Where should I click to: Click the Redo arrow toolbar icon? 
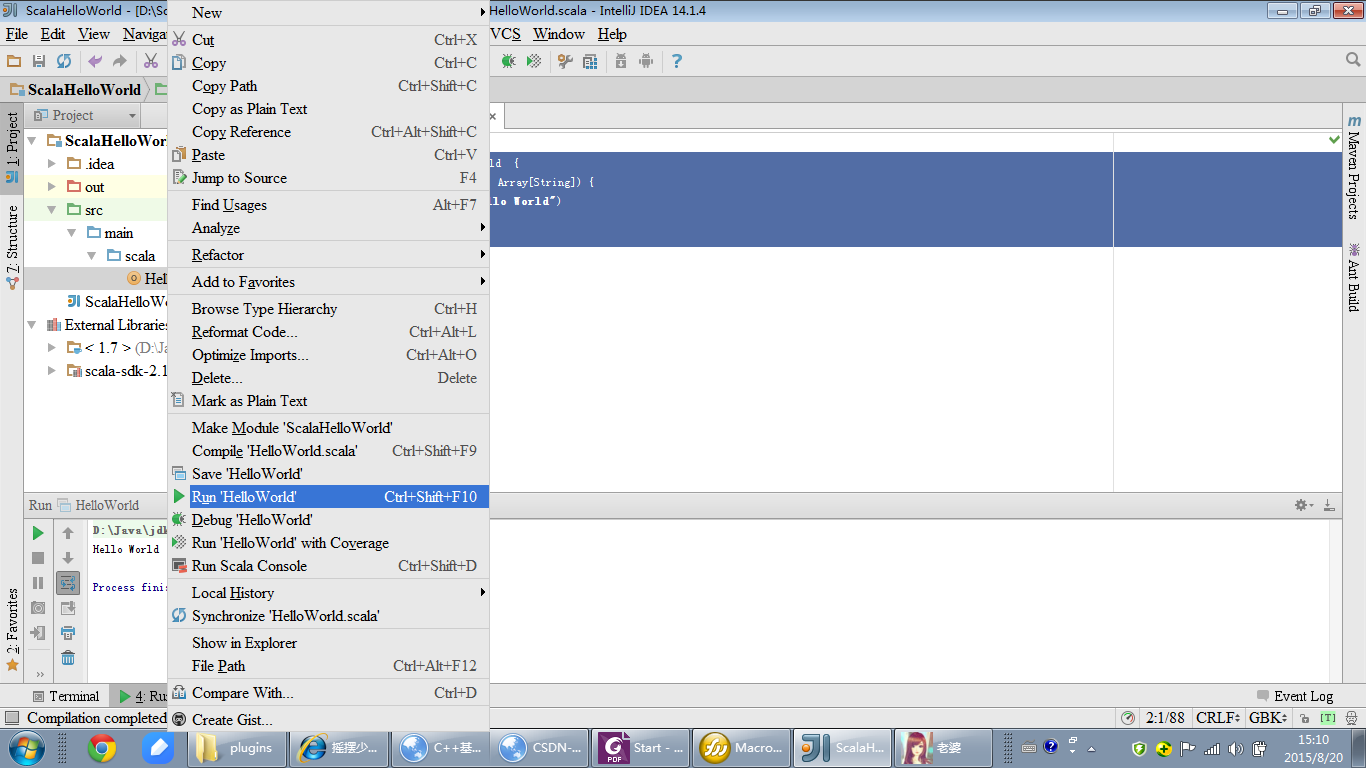pyautogui.click(x=120, y=61)
